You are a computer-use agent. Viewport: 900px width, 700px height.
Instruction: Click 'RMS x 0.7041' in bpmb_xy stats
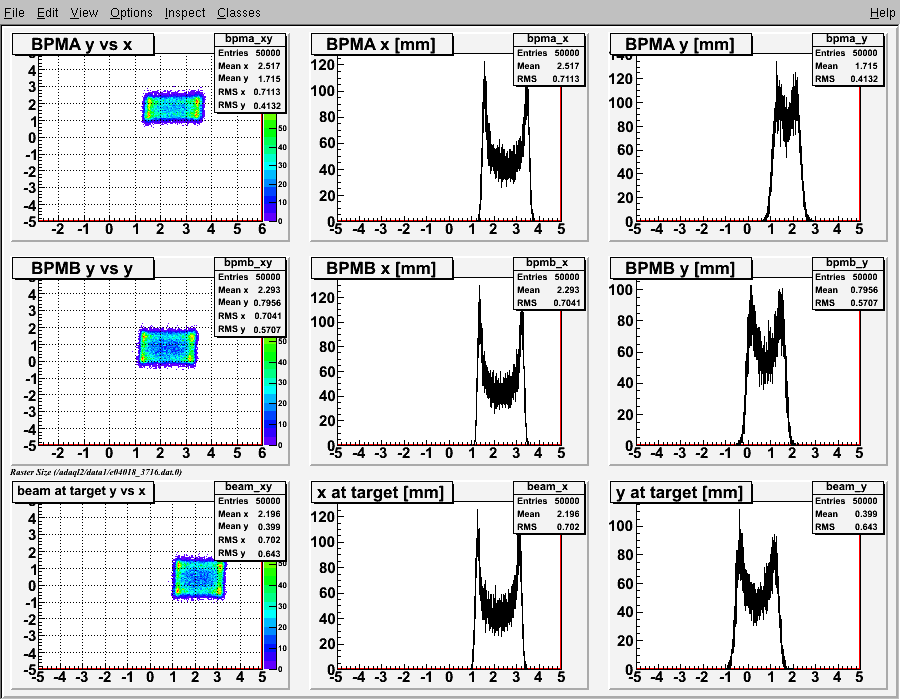pos(250,316)
